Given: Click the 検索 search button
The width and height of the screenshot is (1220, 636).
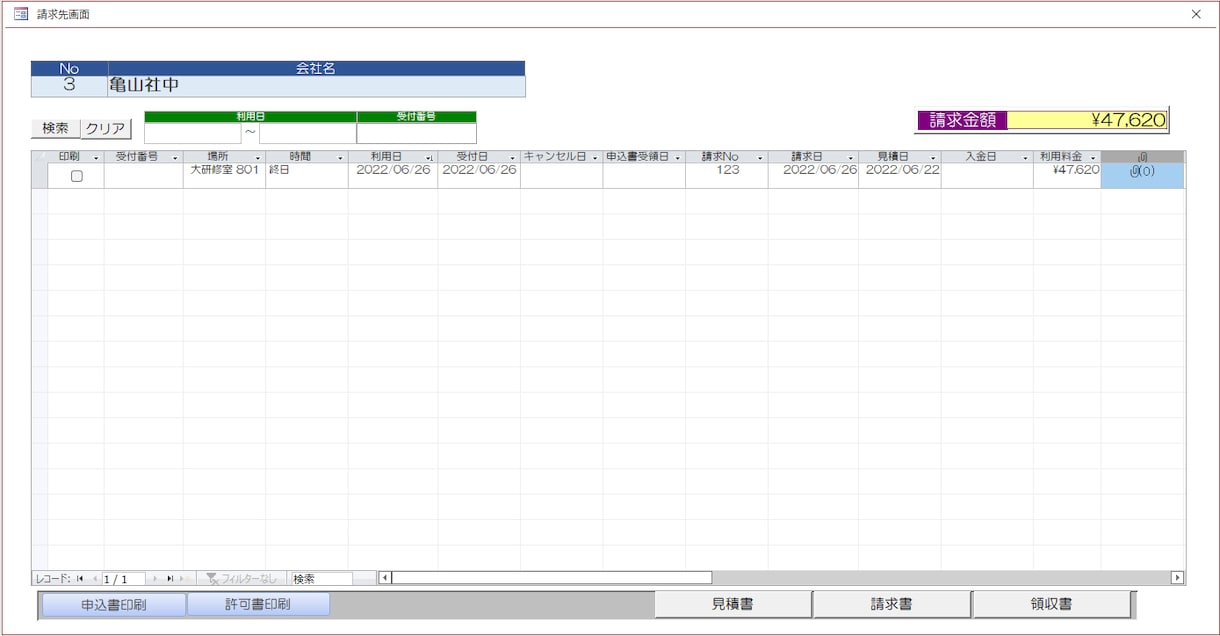Looking at the screenshot, I should point(55,129).
